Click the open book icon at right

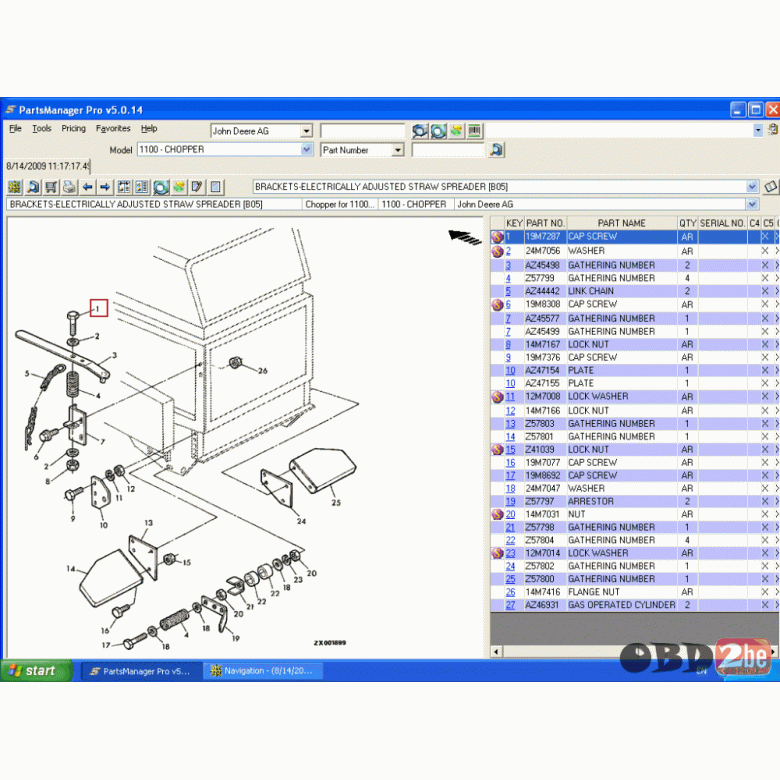point(771,187)
